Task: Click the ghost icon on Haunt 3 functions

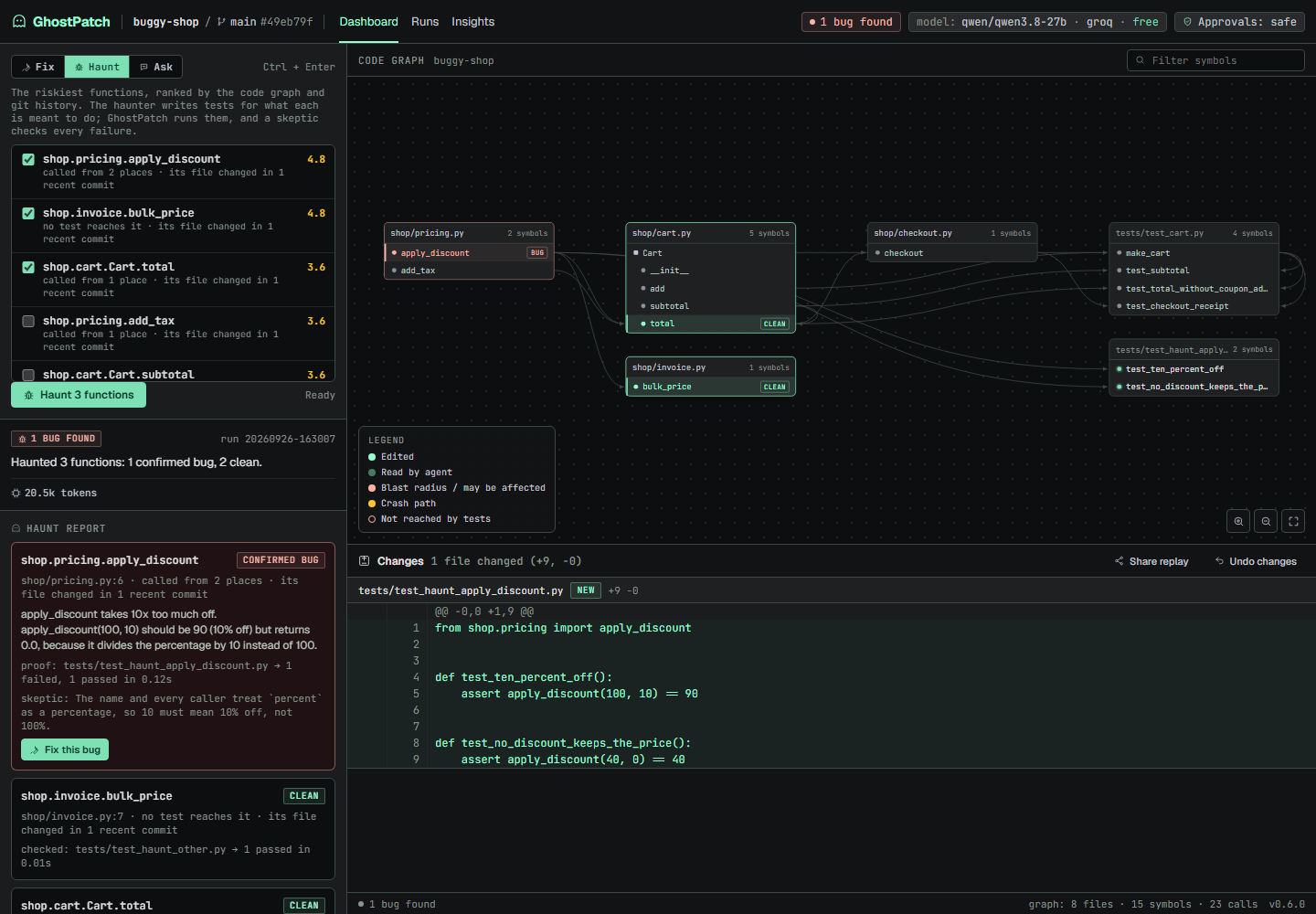Action: 29,395
